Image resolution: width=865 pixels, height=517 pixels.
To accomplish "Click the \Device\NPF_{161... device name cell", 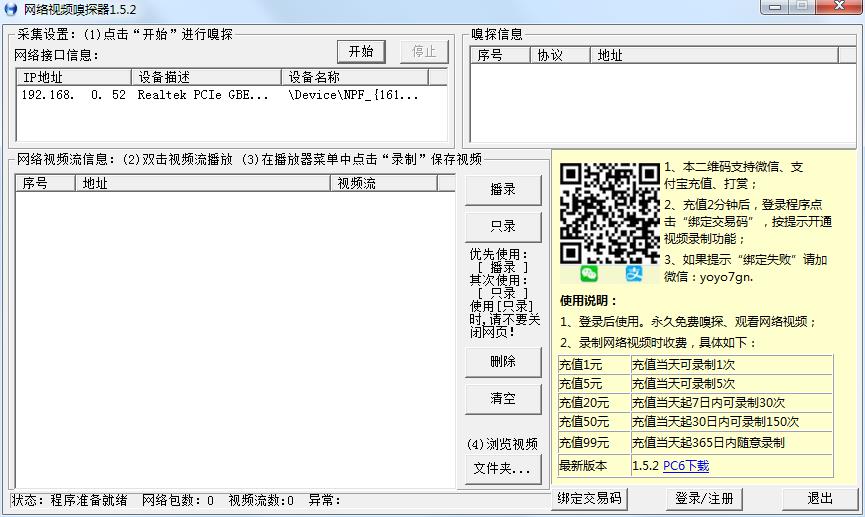I will tap(353, 95).
